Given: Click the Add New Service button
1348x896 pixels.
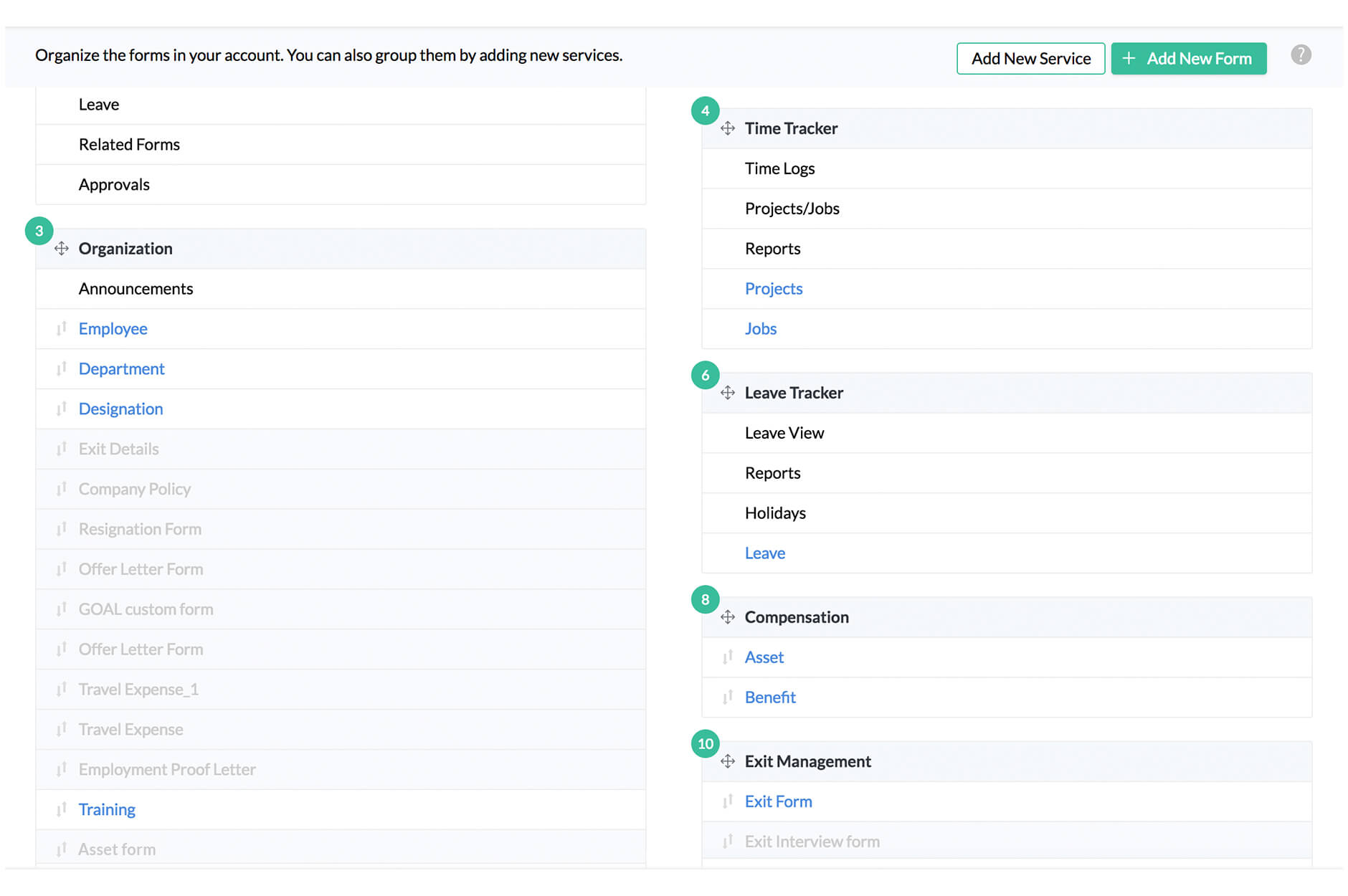Looking at the screenshot, I should pyautogui.click(x=1030, y=58).
